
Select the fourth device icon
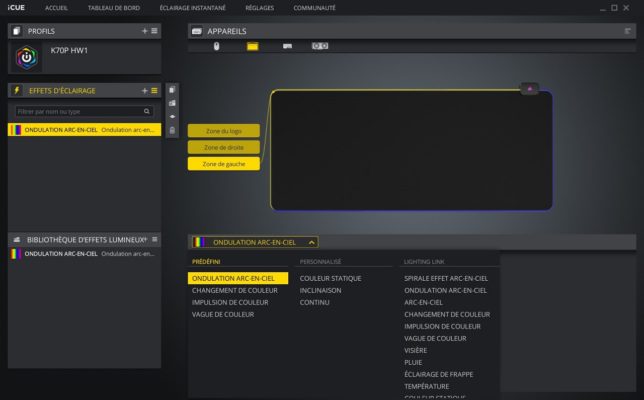[x=320, y=46]
